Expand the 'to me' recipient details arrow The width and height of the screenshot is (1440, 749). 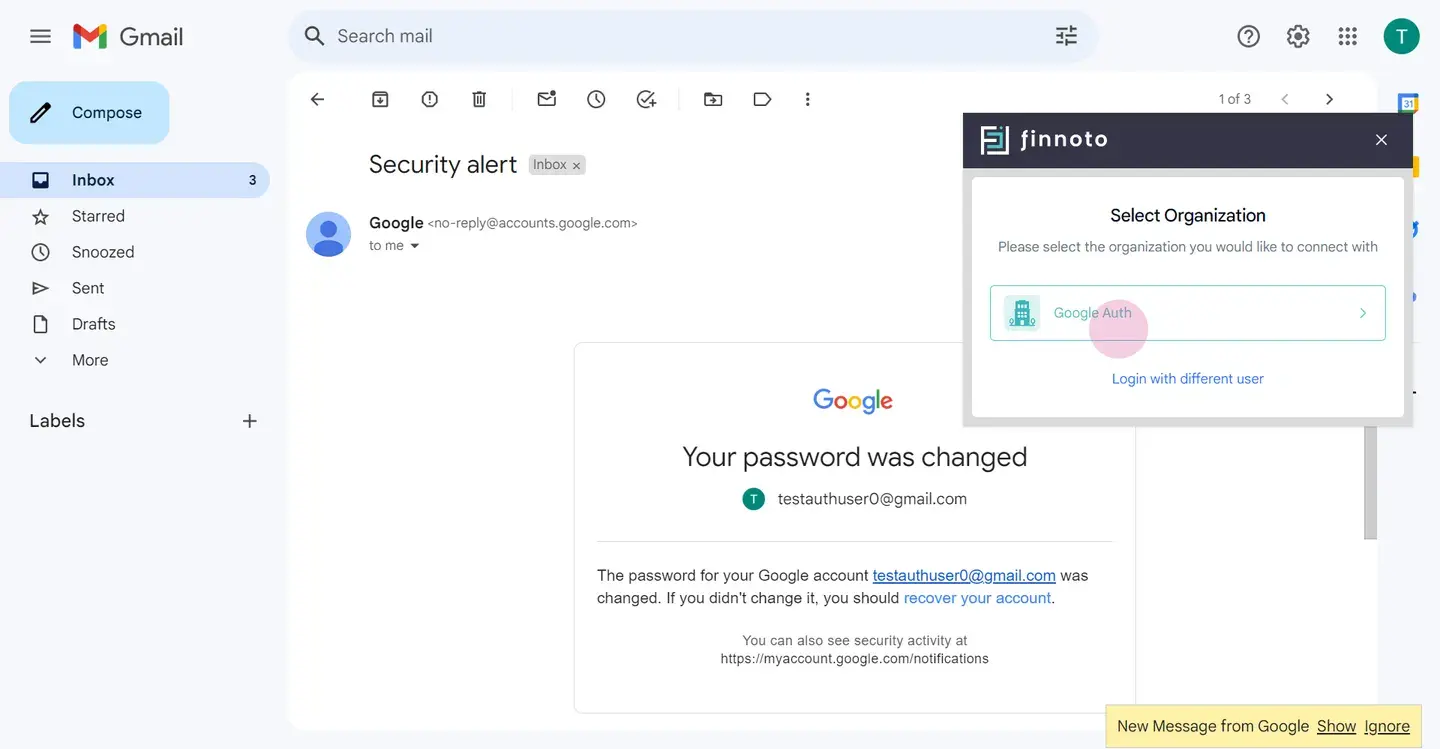coord(415,246)
